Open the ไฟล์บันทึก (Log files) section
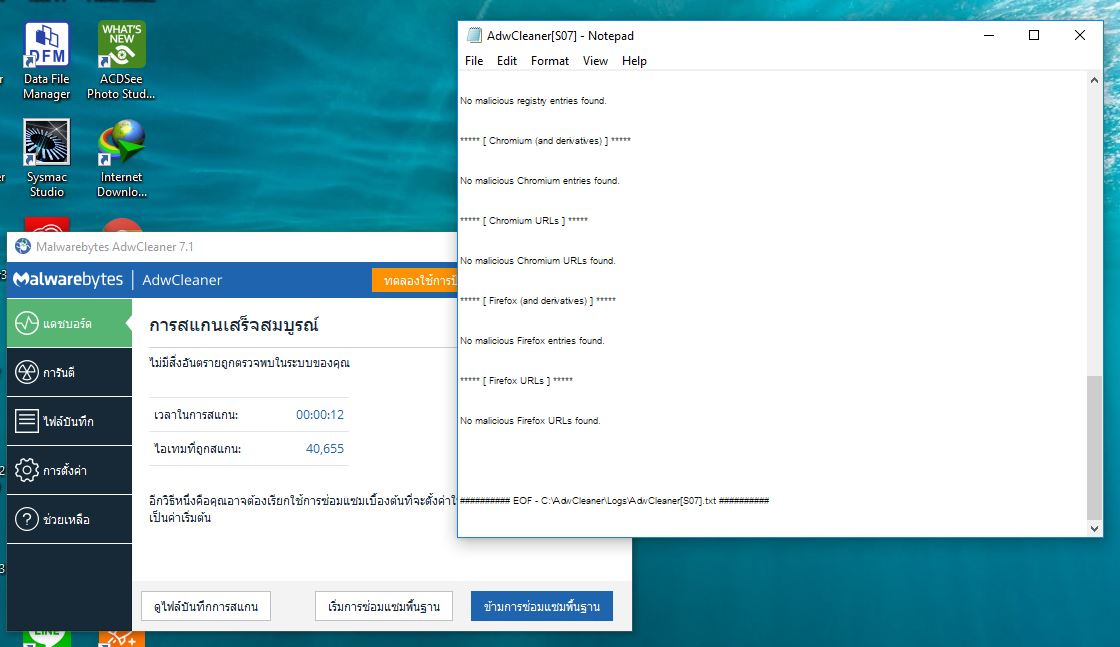This screenshot has height=647, width=1120. 69,421
